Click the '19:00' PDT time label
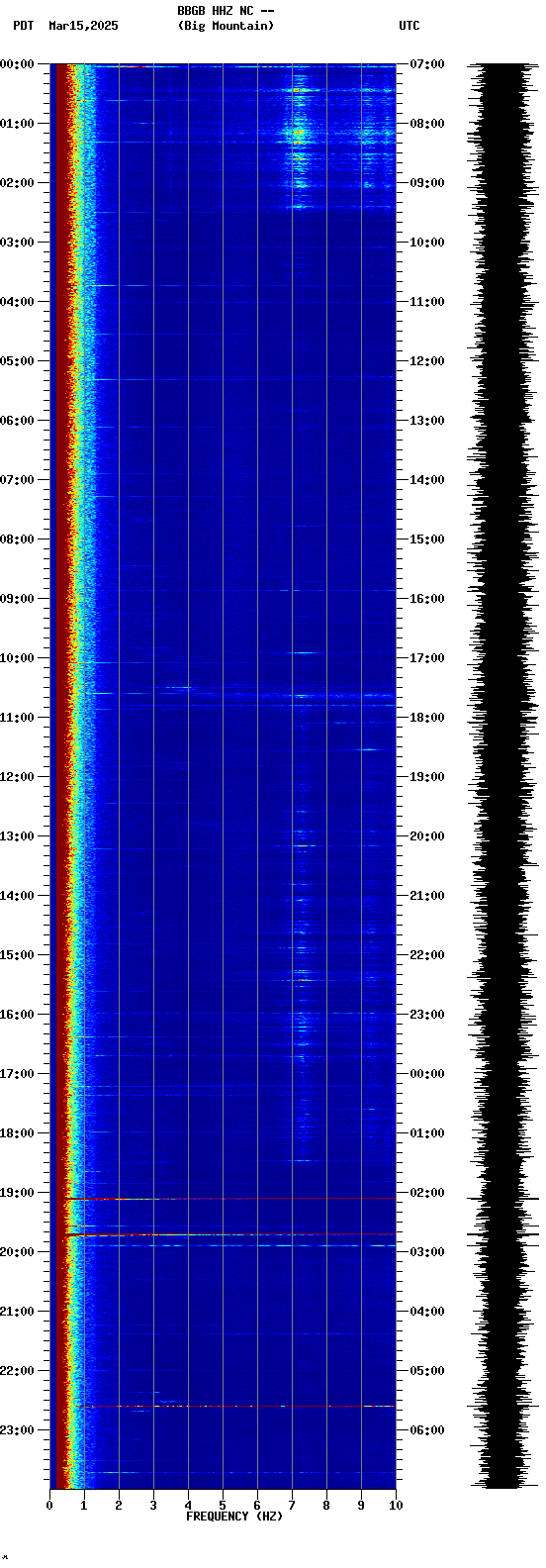 coord(17,1193)
